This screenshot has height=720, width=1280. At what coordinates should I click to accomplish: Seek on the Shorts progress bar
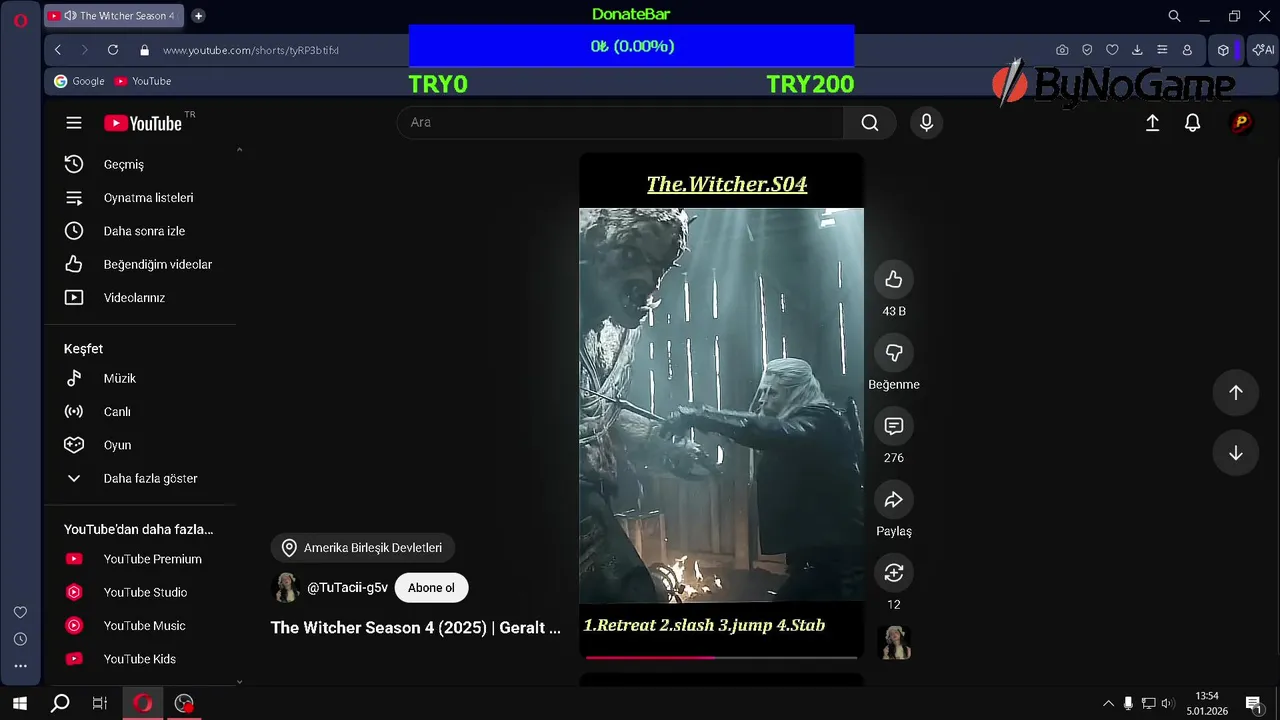point(721,657)
